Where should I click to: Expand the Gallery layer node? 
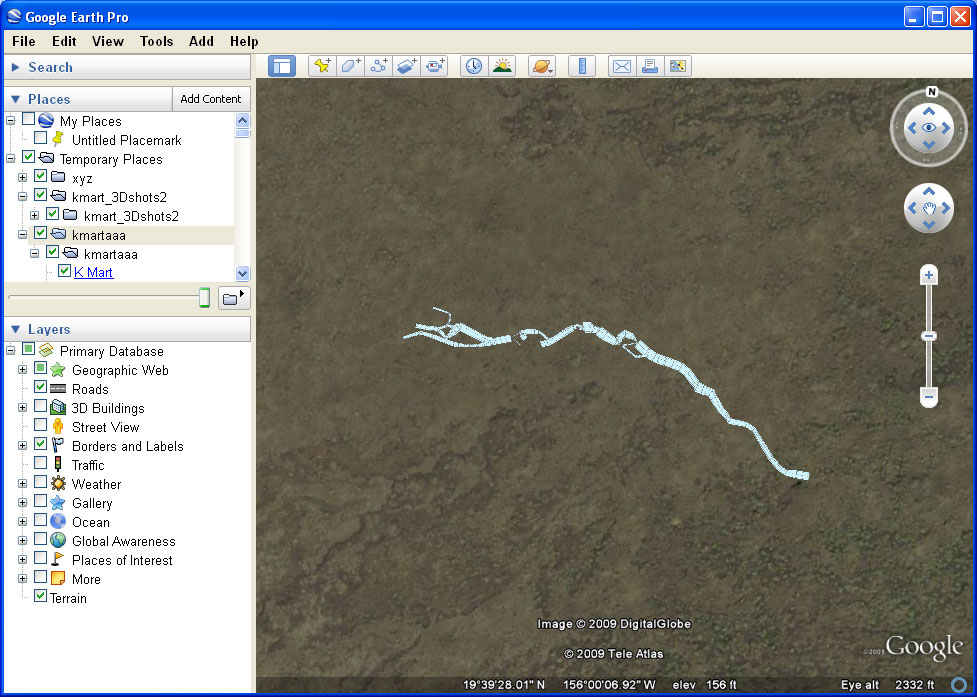coord(22,503)
